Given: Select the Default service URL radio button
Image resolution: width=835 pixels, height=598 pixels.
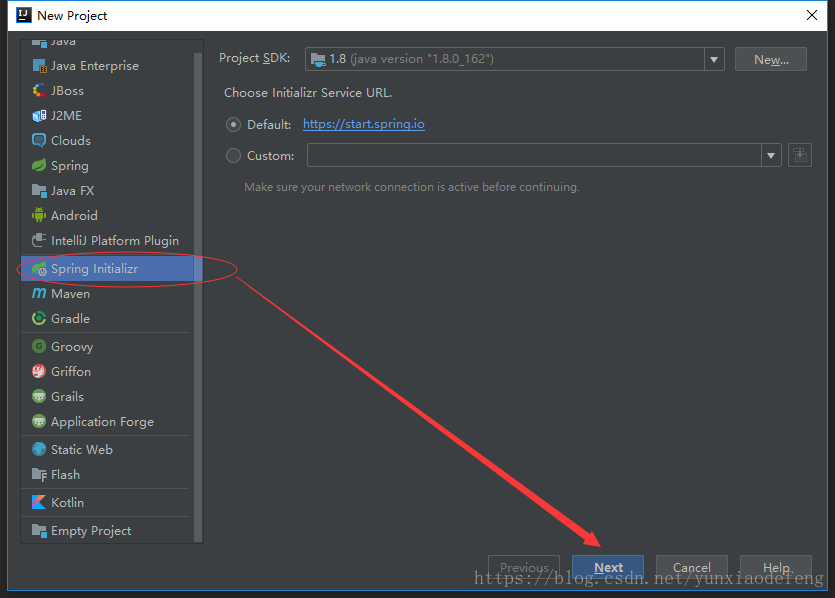Looking at the screenshot, I should pos(233,125).
